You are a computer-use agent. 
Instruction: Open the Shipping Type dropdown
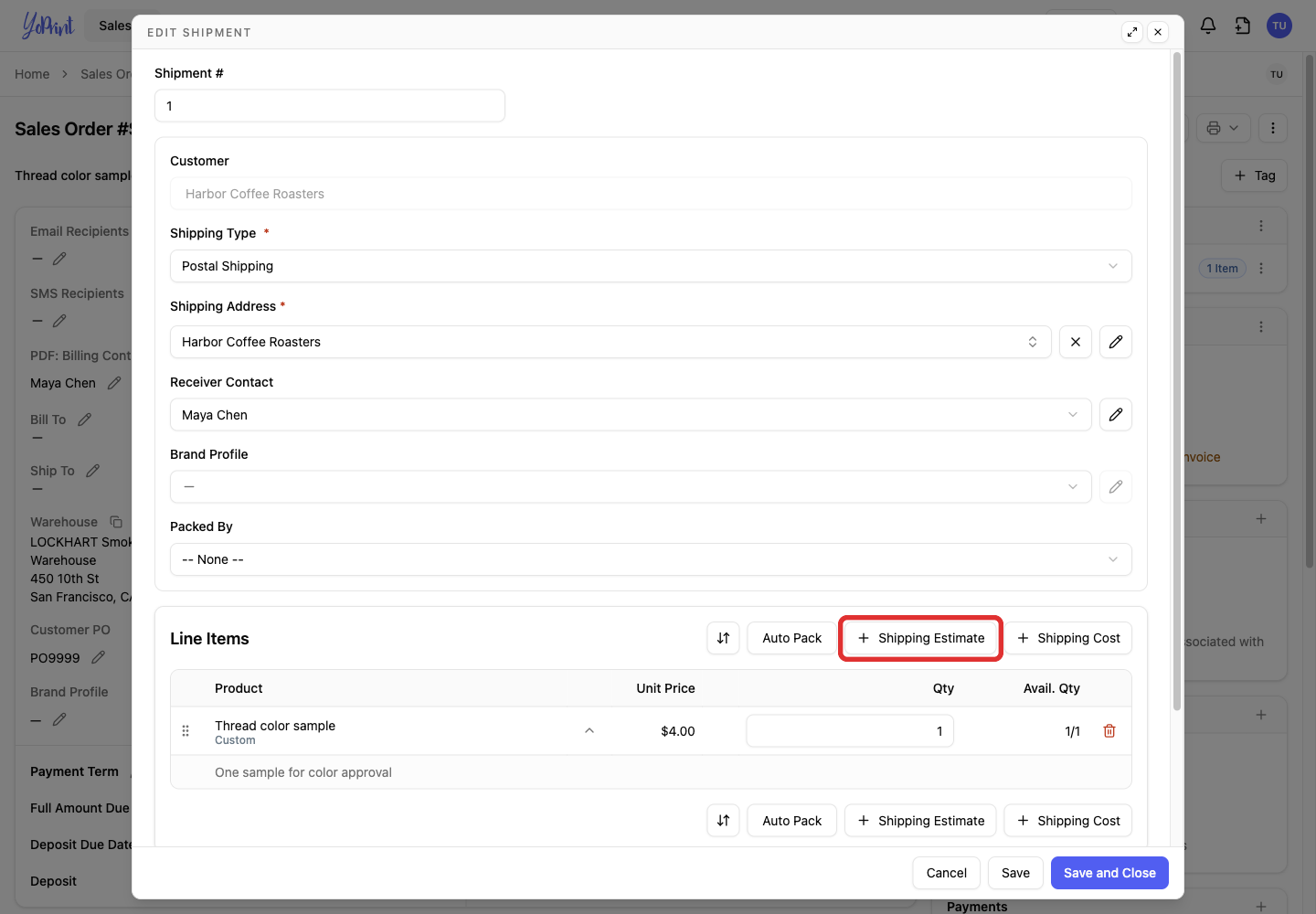pos(651,266)
